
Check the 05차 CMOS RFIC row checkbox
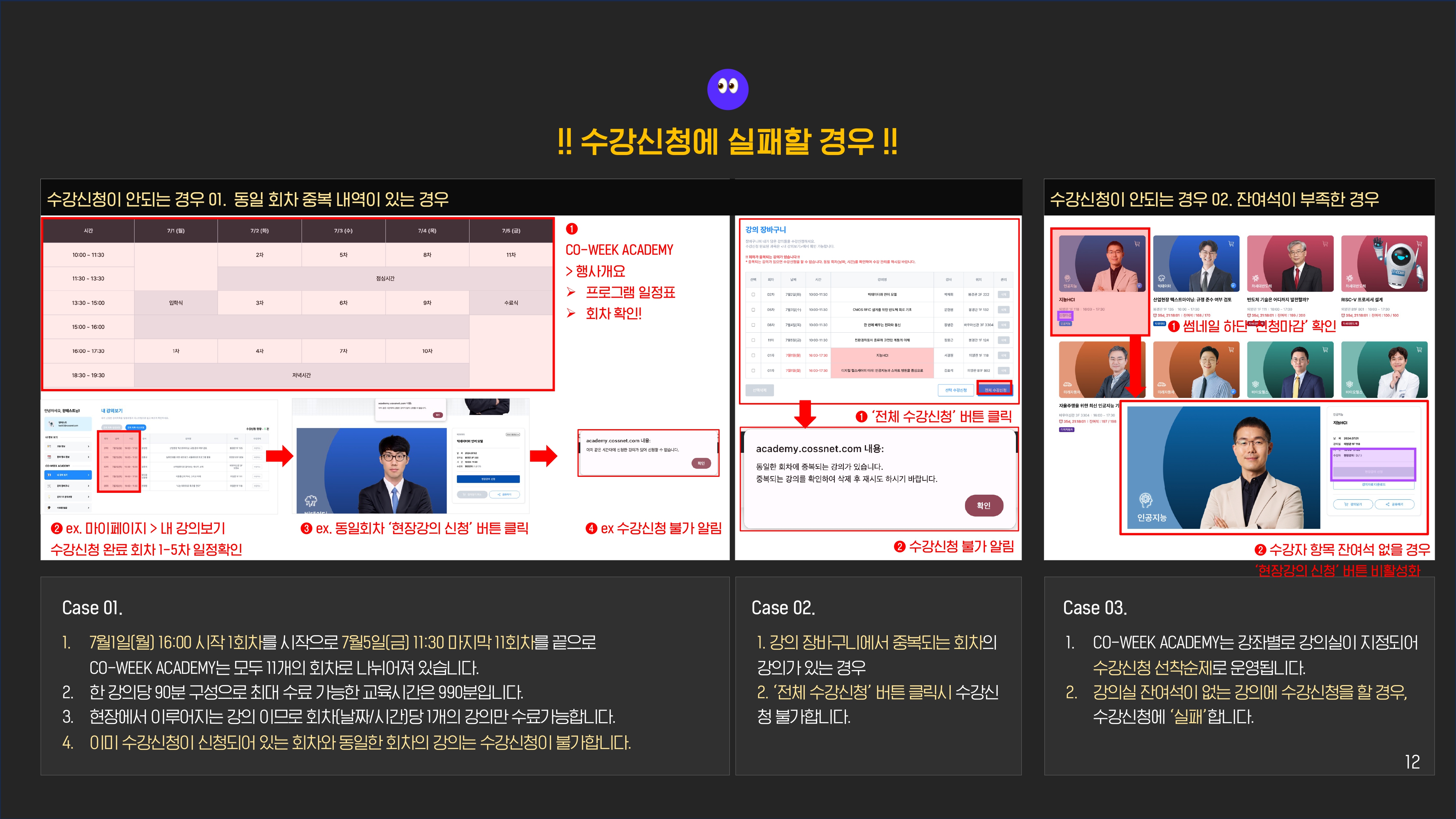(753, 310)
